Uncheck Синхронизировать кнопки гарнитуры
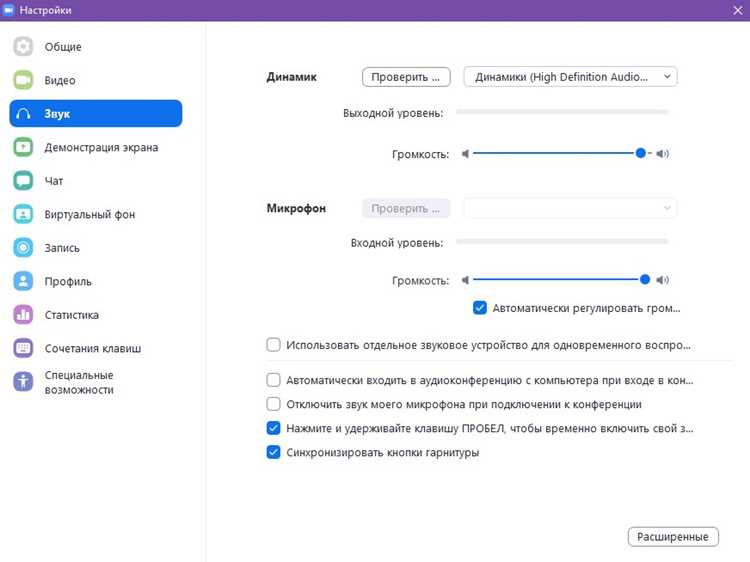Viewport: 750px width, 562px height. [273, 452]
